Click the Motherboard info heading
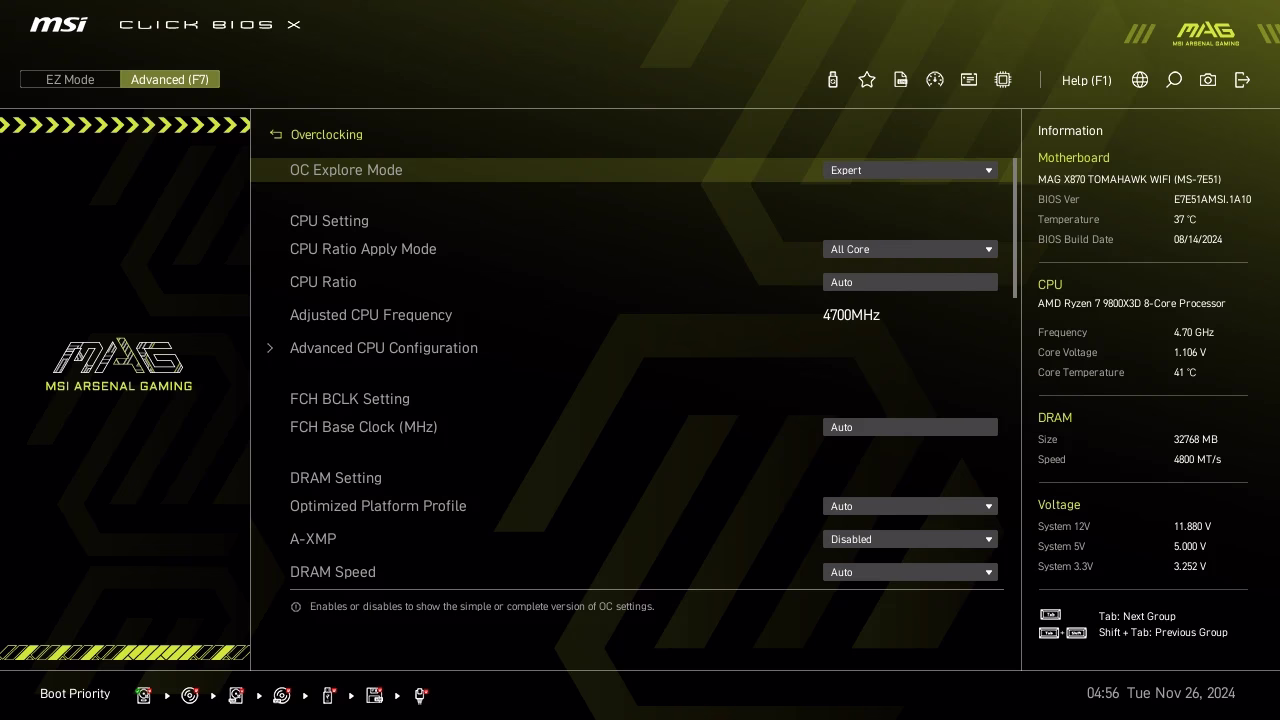 (x=1073, y=158)
